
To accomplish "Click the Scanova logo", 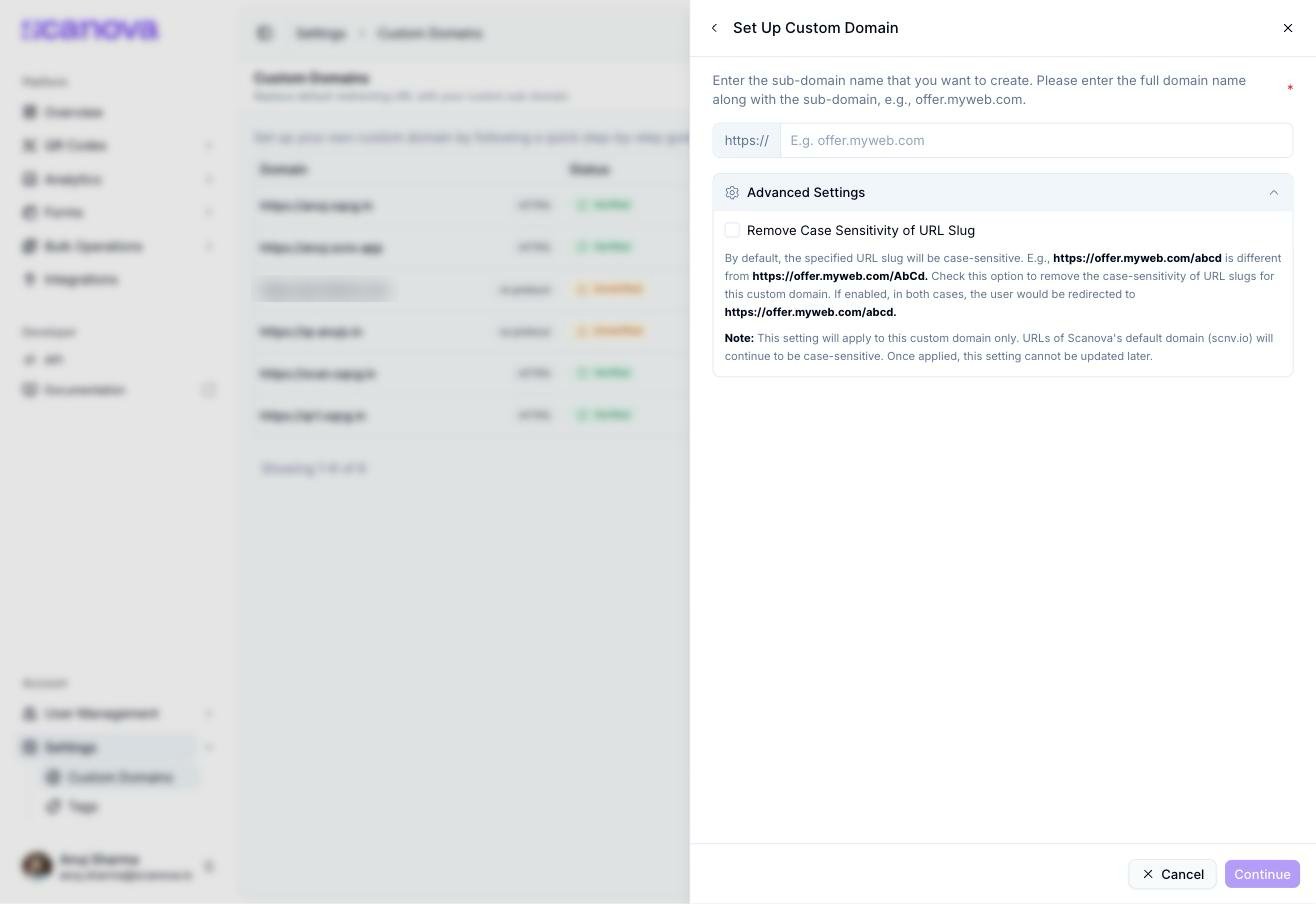I will click(x=90, y=30).
